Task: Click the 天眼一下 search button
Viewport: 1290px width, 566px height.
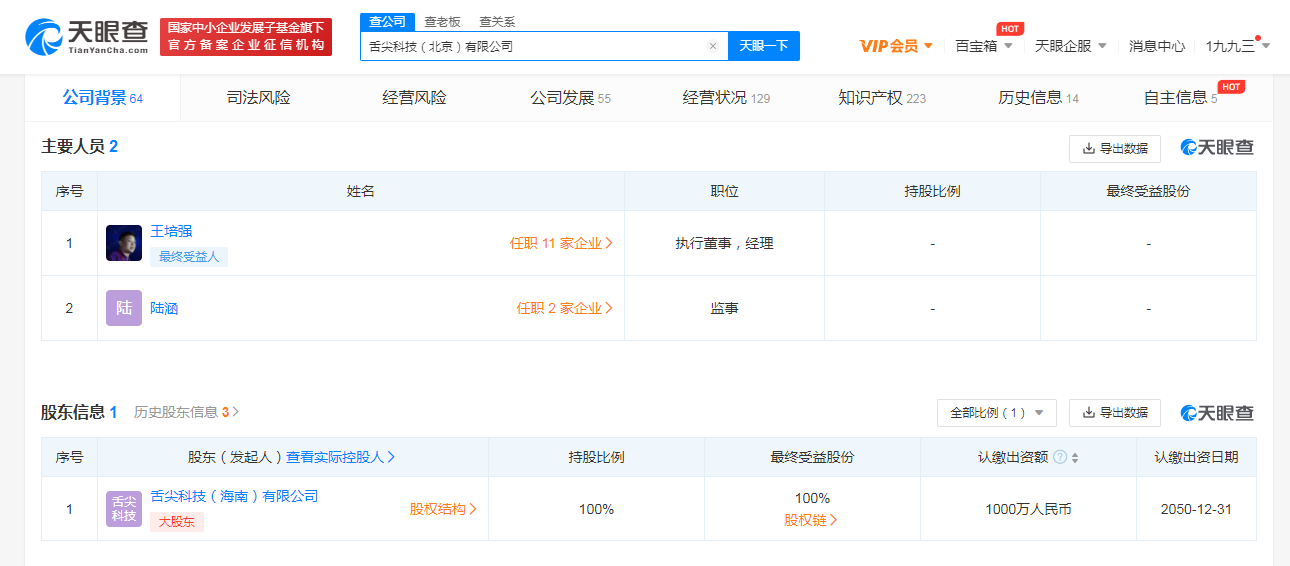Action: click(x=764, y=46)
